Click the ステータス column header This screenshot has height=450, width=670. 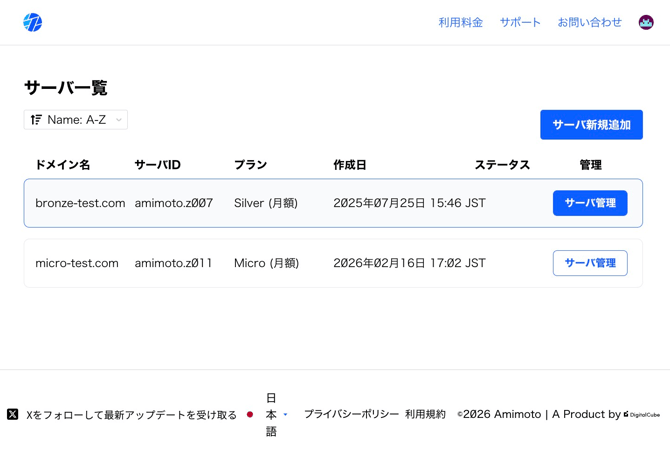click(502, 165)
